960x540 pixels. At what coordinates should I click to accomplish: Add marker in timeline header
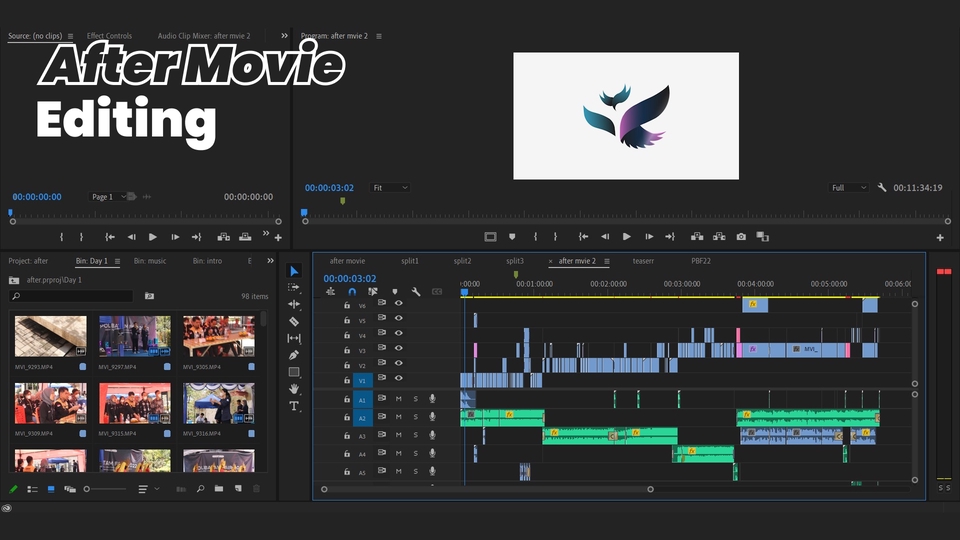click(x=395, y=292)
